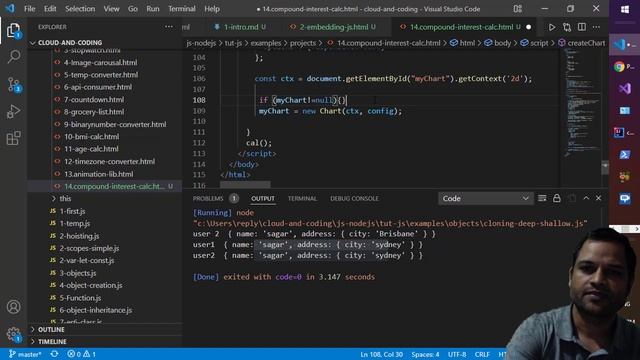Click the VS Code logo icon
The width and height of the screenshot is (640, 360).
coord(10,8)
